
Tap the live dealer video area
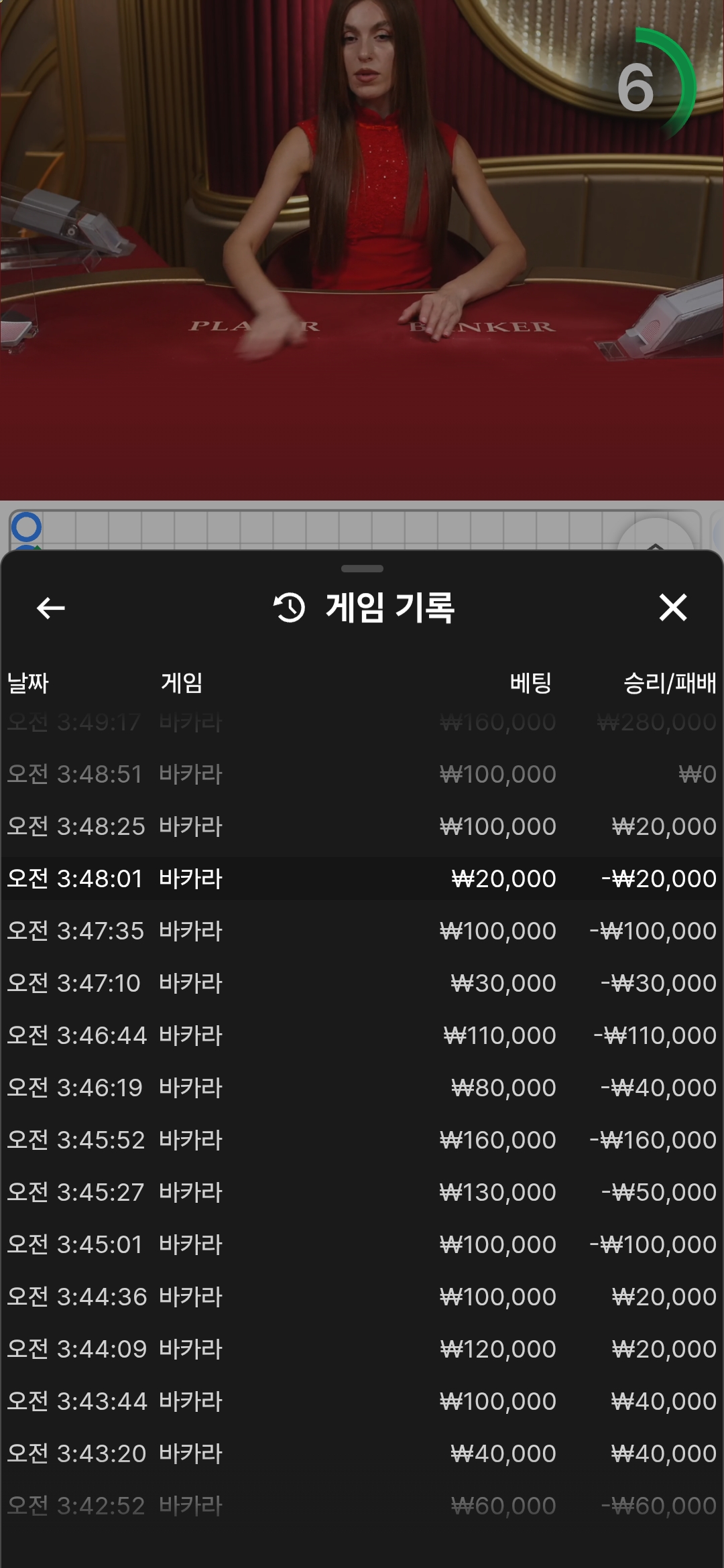coord(362,249)
